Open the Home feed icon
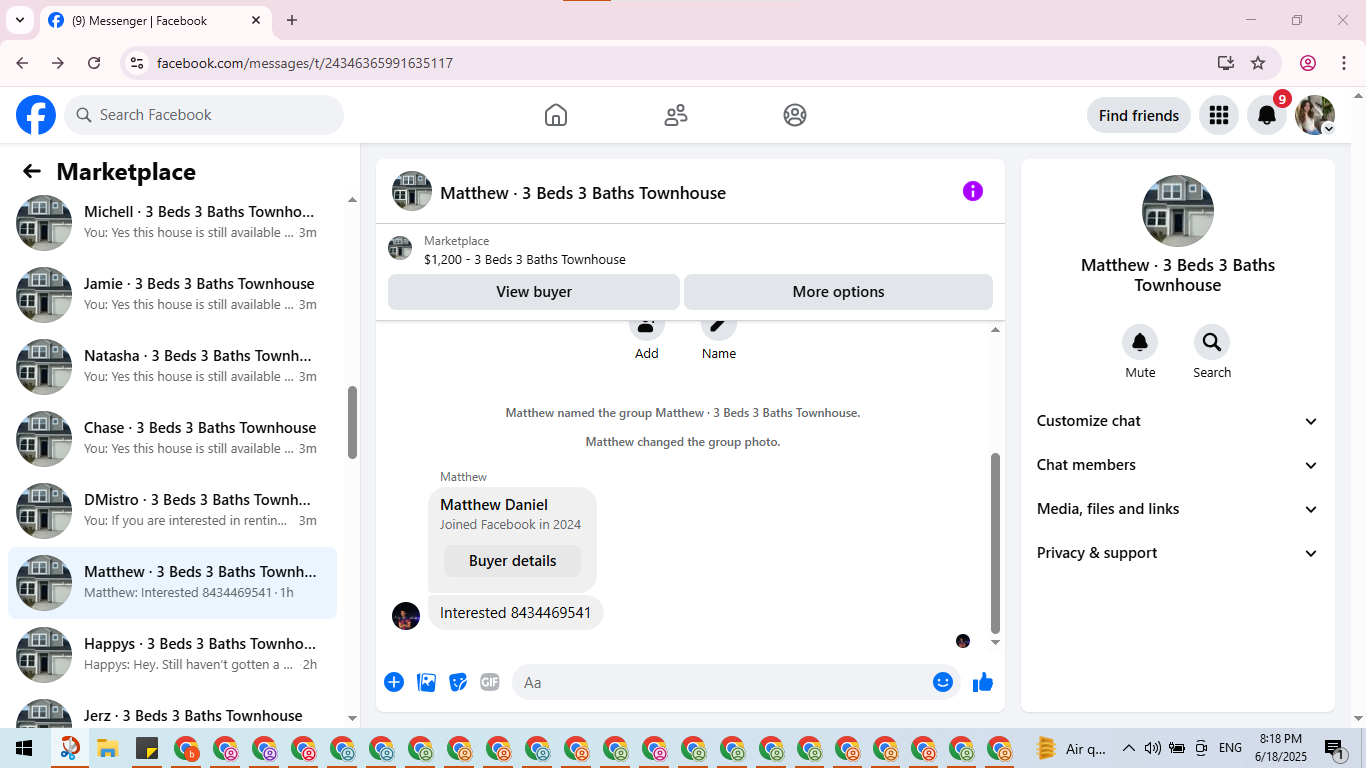This screenshot has width=1366, height=768. pyautogui.click(x=556, y=115)
